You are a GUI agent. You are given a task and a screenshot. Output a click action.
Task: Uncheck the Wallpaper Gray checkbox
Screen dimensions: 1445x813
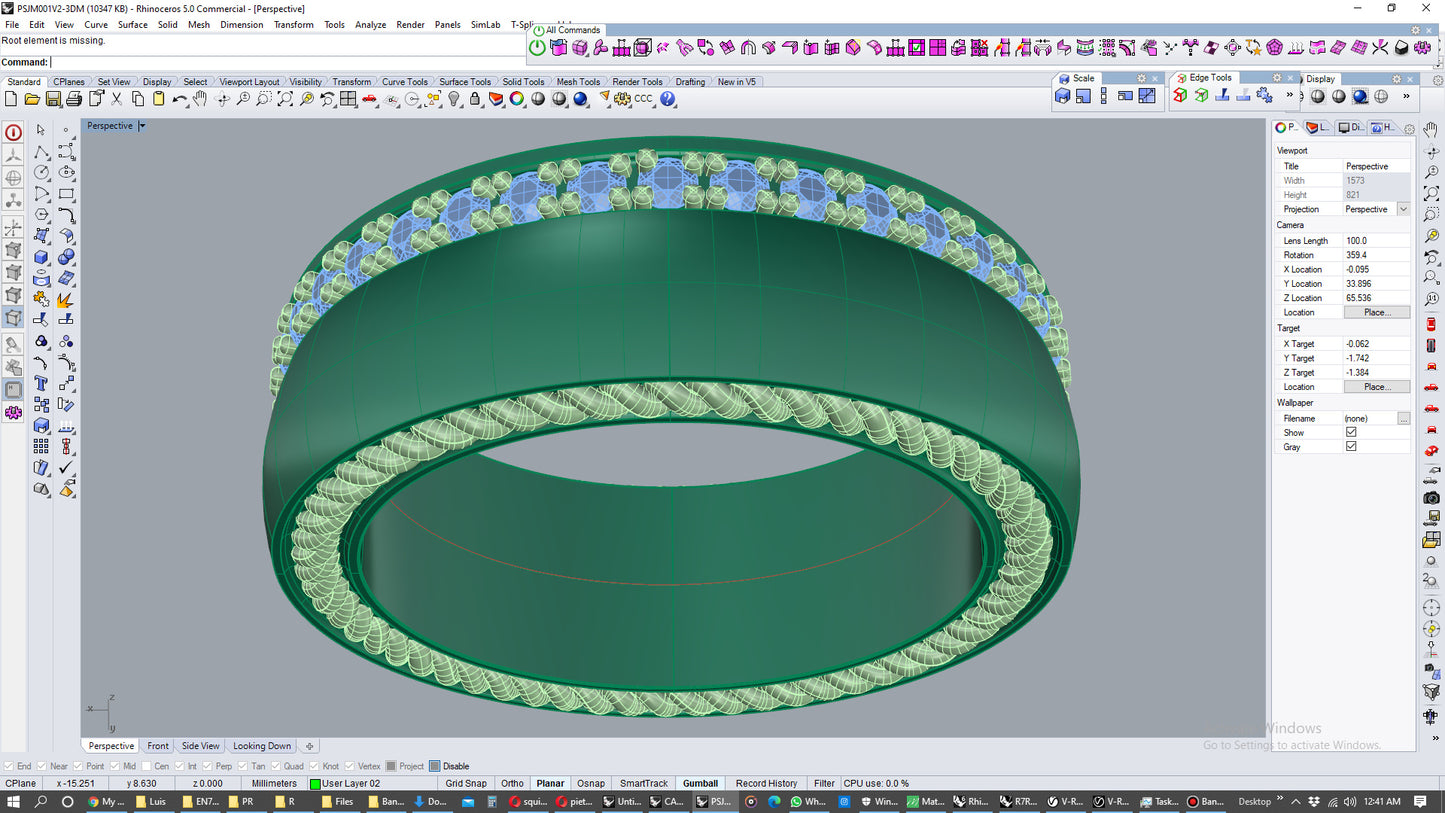(x=1351, y=447)
